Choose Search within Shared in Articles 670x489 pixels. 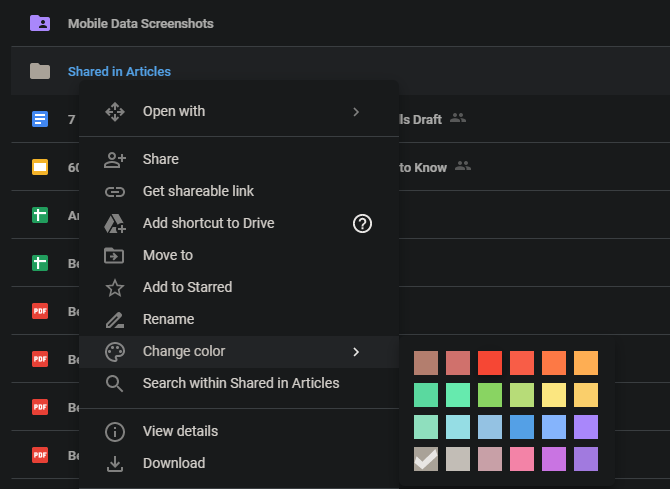240,383
